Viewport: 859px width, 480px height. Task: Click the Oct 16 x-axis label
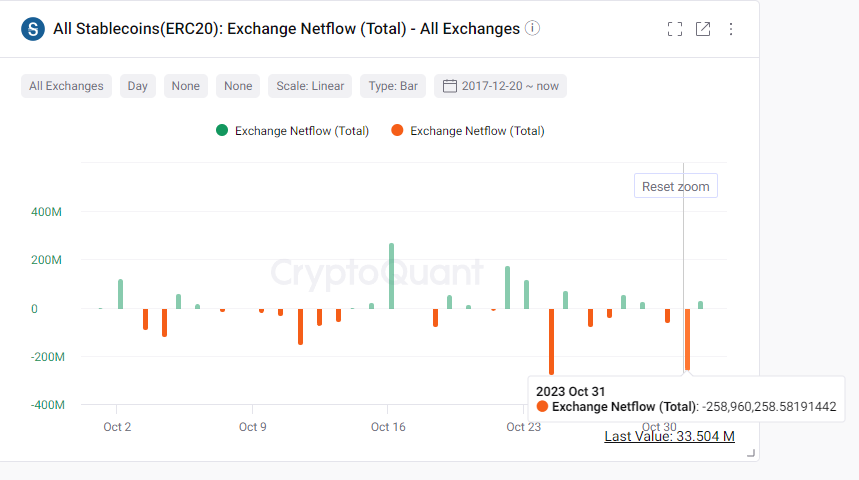pyautogui.click(x=388, y=427)
